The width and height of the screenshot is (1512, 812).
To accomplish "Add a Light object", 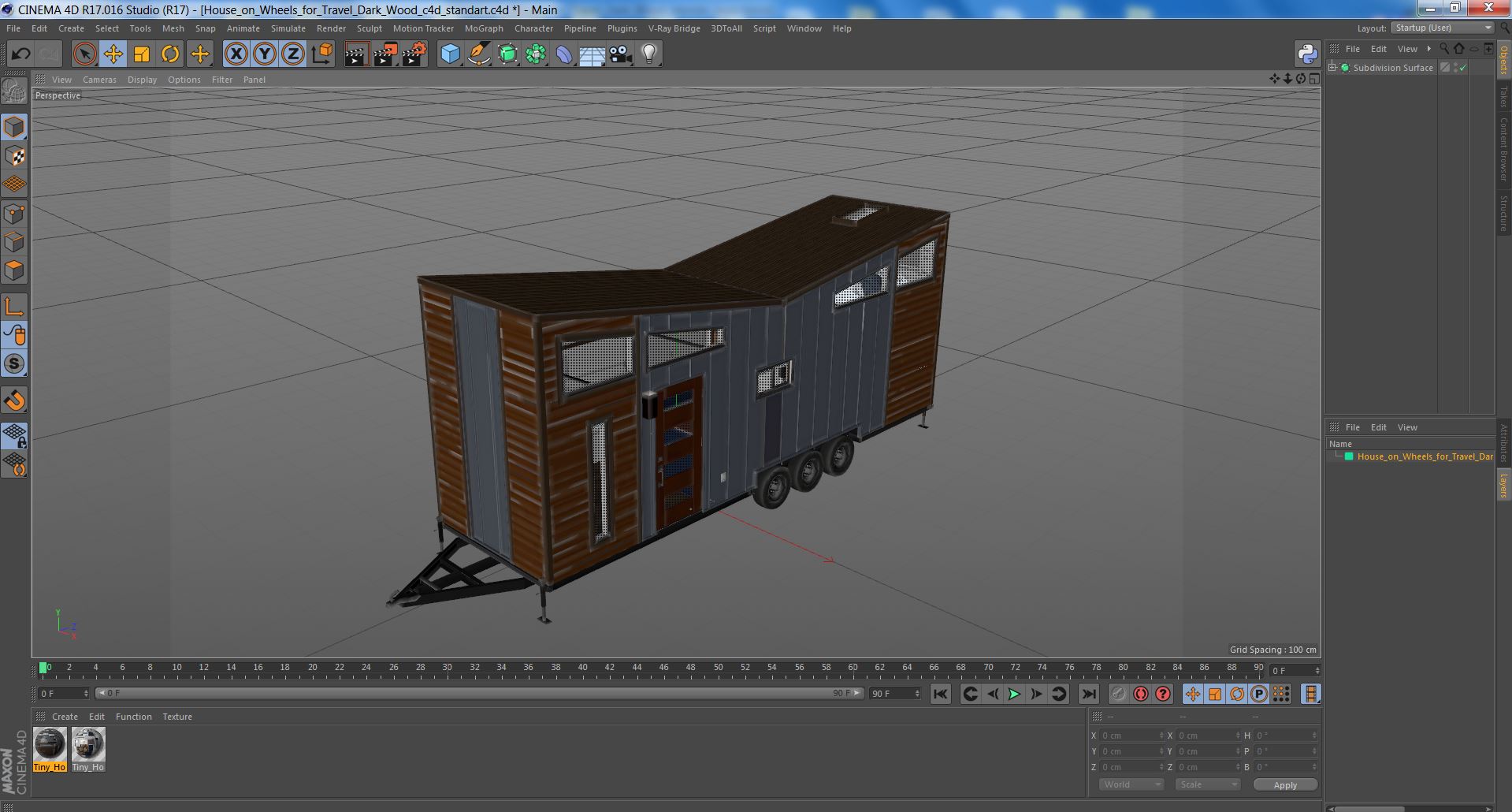I will point(649,54).
